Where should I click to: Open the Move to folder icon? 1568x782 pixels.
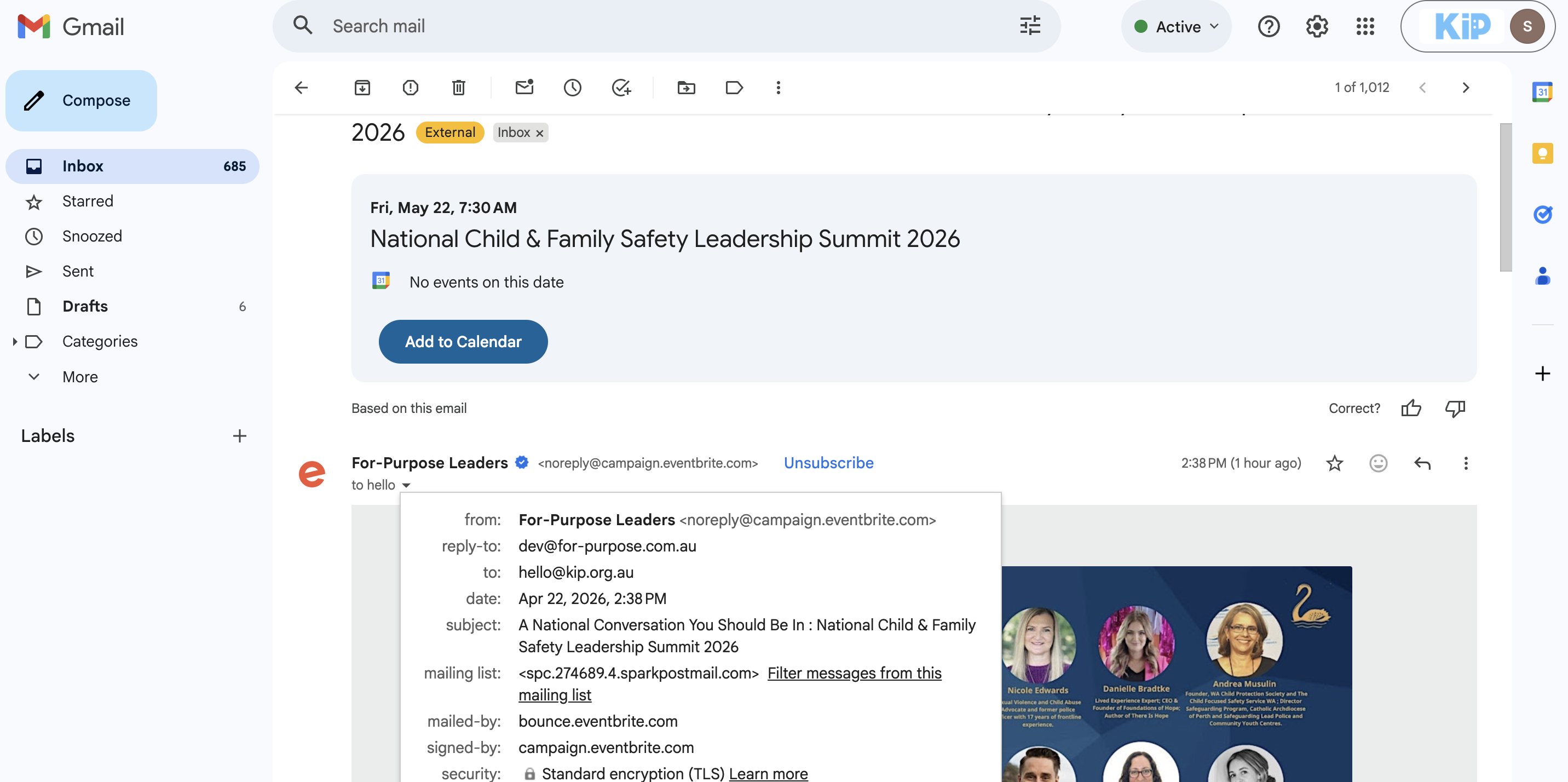(x=686, y=88)
